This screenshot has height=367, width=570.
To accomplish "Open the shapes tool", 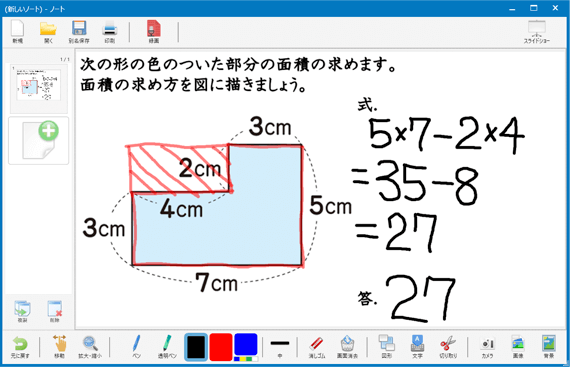I will click(x=386, y=347).
